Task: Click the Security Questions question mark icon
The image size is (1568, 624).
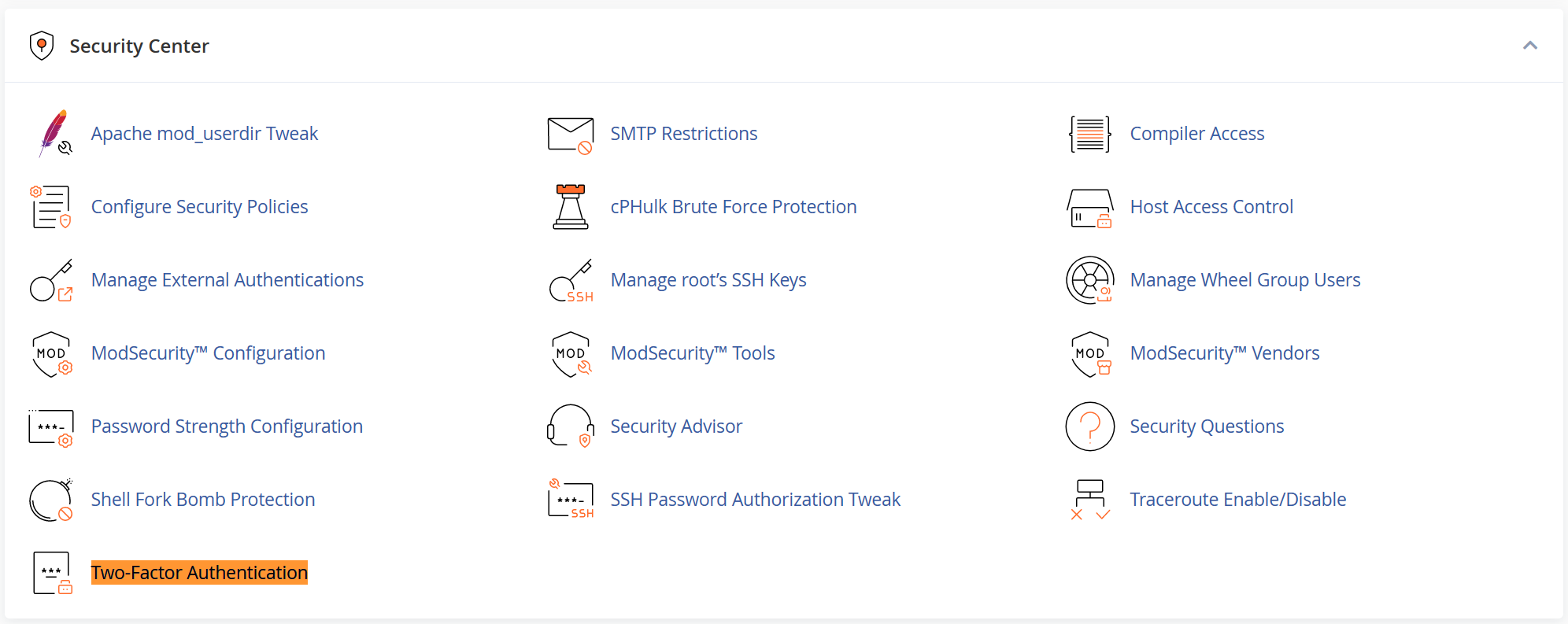Action: point(1090,426)
